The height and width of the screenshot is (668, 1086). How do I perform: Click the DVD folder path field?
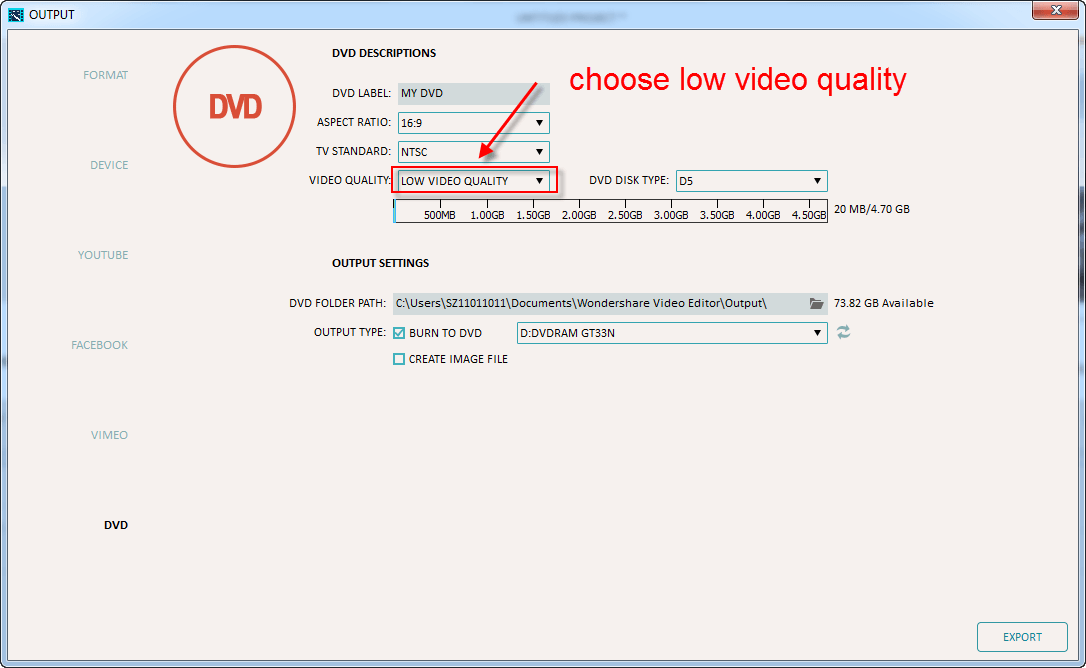[610, 304]
